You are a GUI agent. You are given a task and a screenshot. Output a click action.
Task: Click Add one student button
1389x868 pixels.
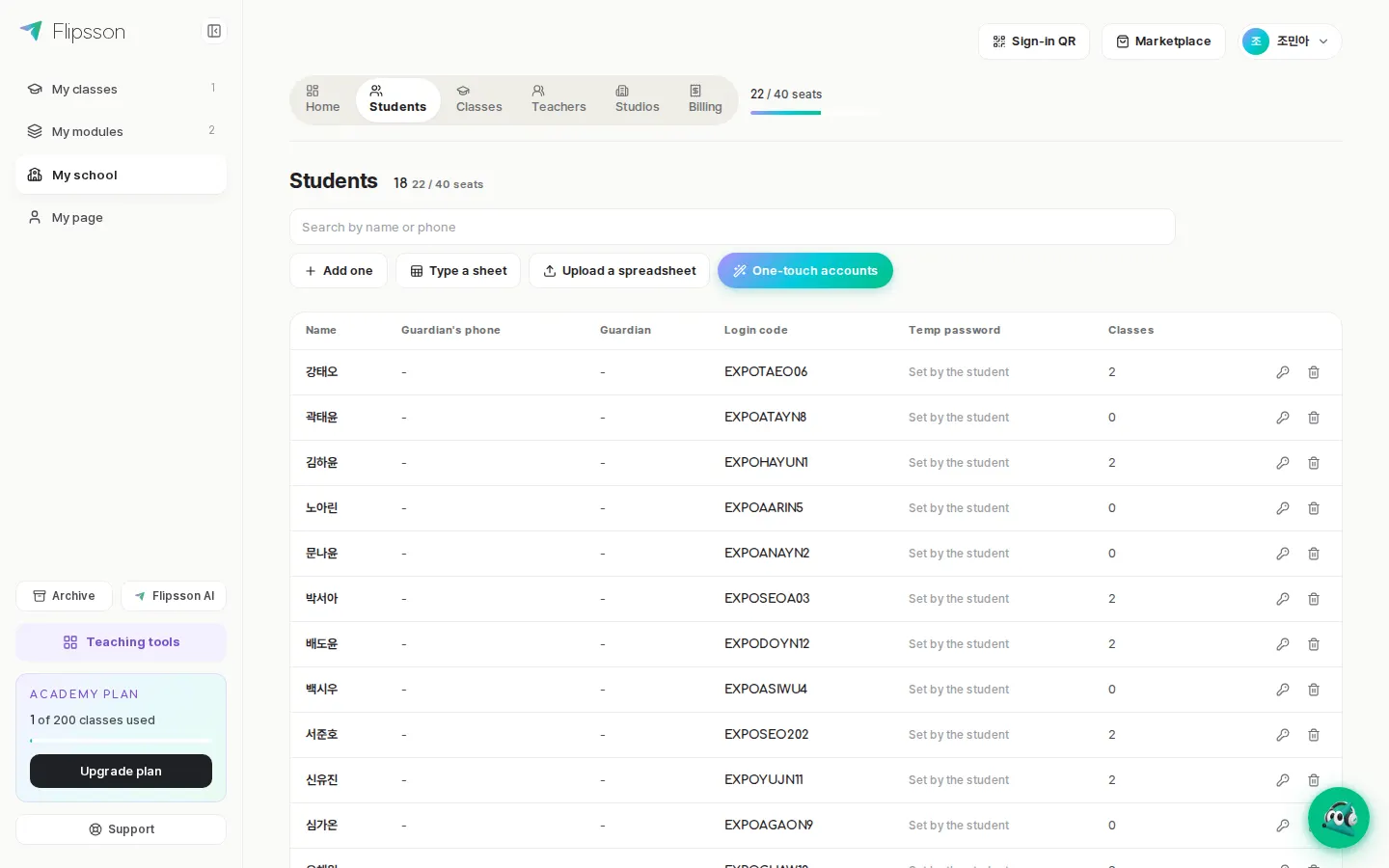339,271
